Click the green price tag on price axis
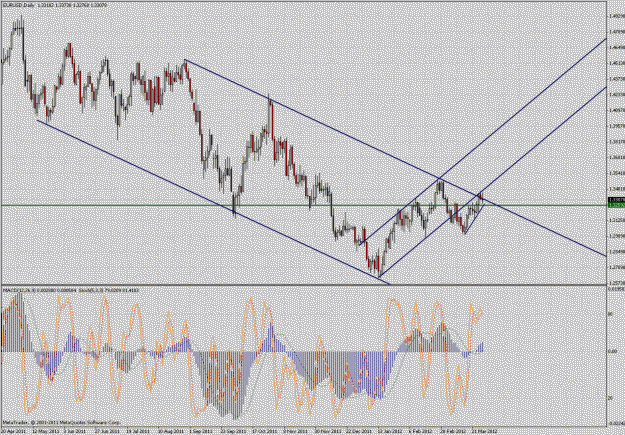The image size is (625, 435). click(x=615, y=205)
